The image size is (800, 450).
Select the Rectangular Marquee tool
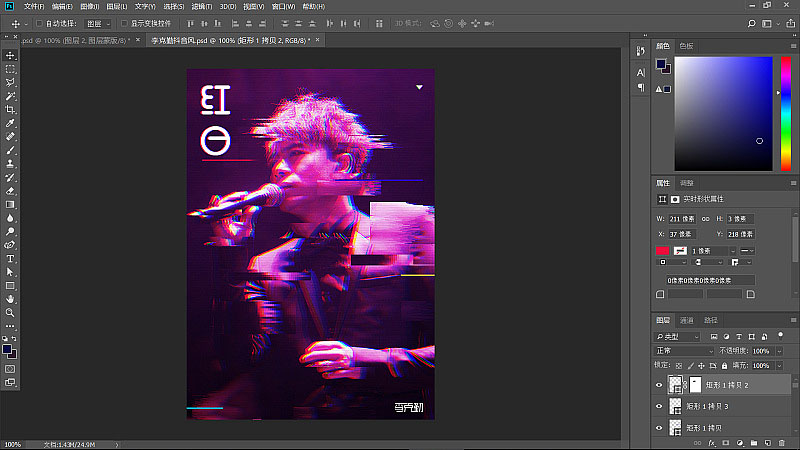coord(10,69)
